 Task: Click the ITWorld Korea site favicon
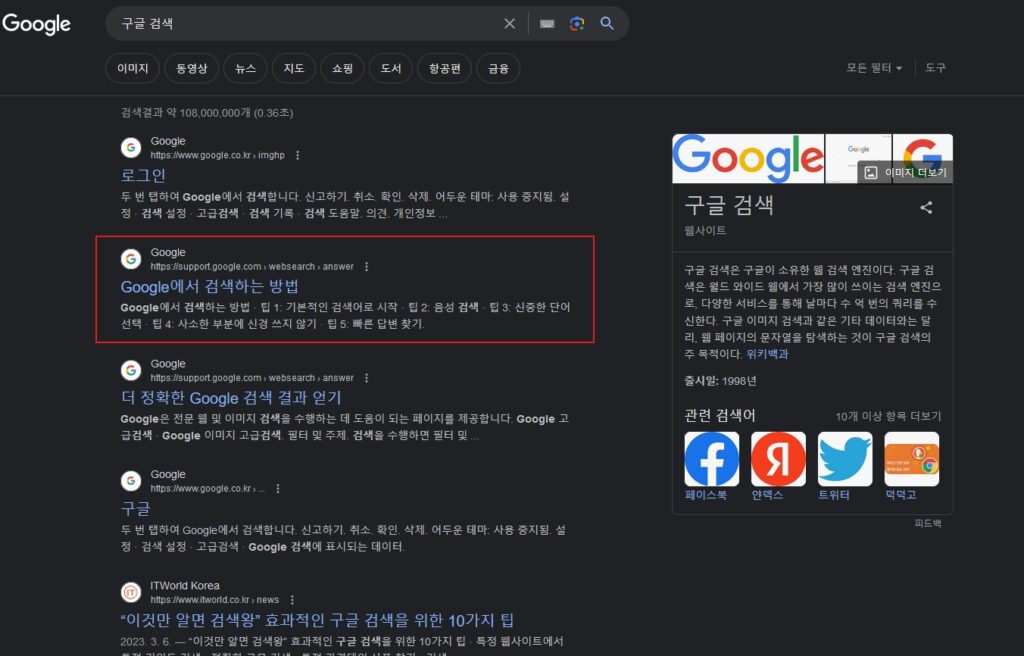[131, 592]
